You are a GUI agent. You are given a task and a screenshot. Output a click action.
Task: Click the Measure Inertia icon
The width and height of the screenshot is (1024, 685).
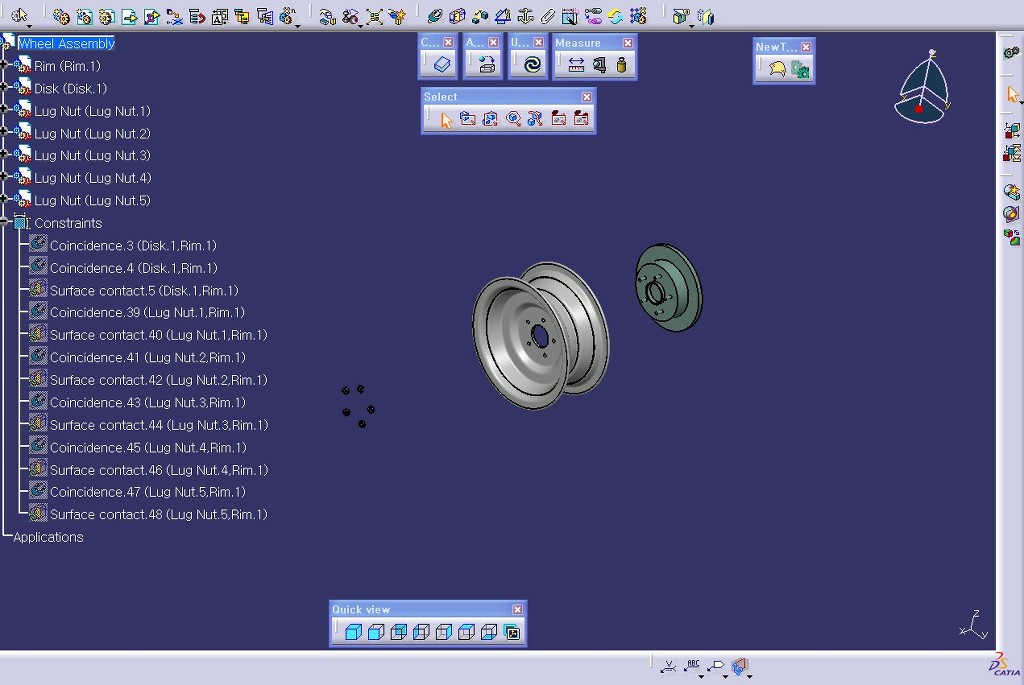[x=621, y=65]
